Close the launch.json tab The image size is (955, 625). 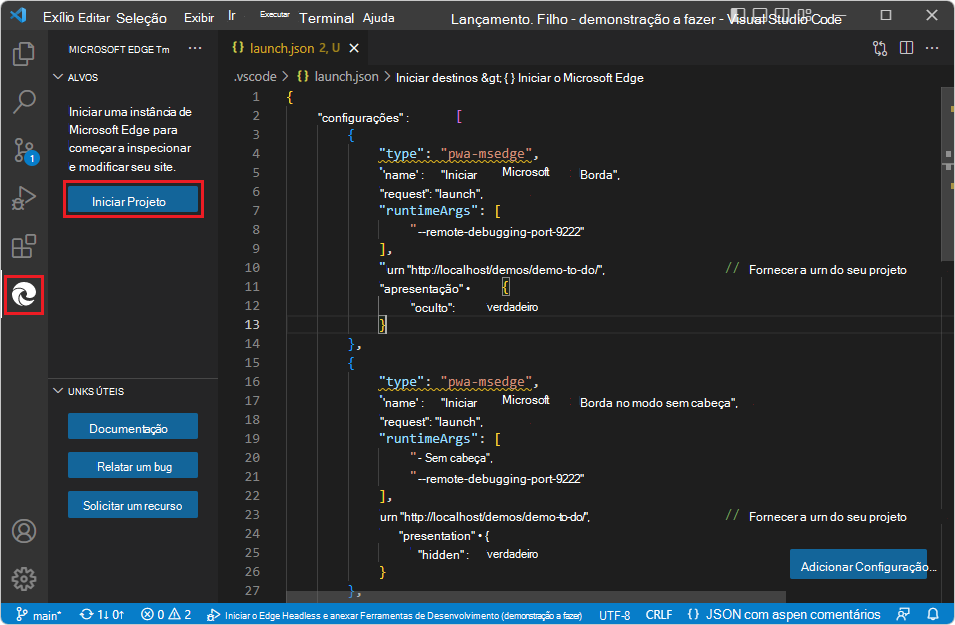(x=354, y=48)
